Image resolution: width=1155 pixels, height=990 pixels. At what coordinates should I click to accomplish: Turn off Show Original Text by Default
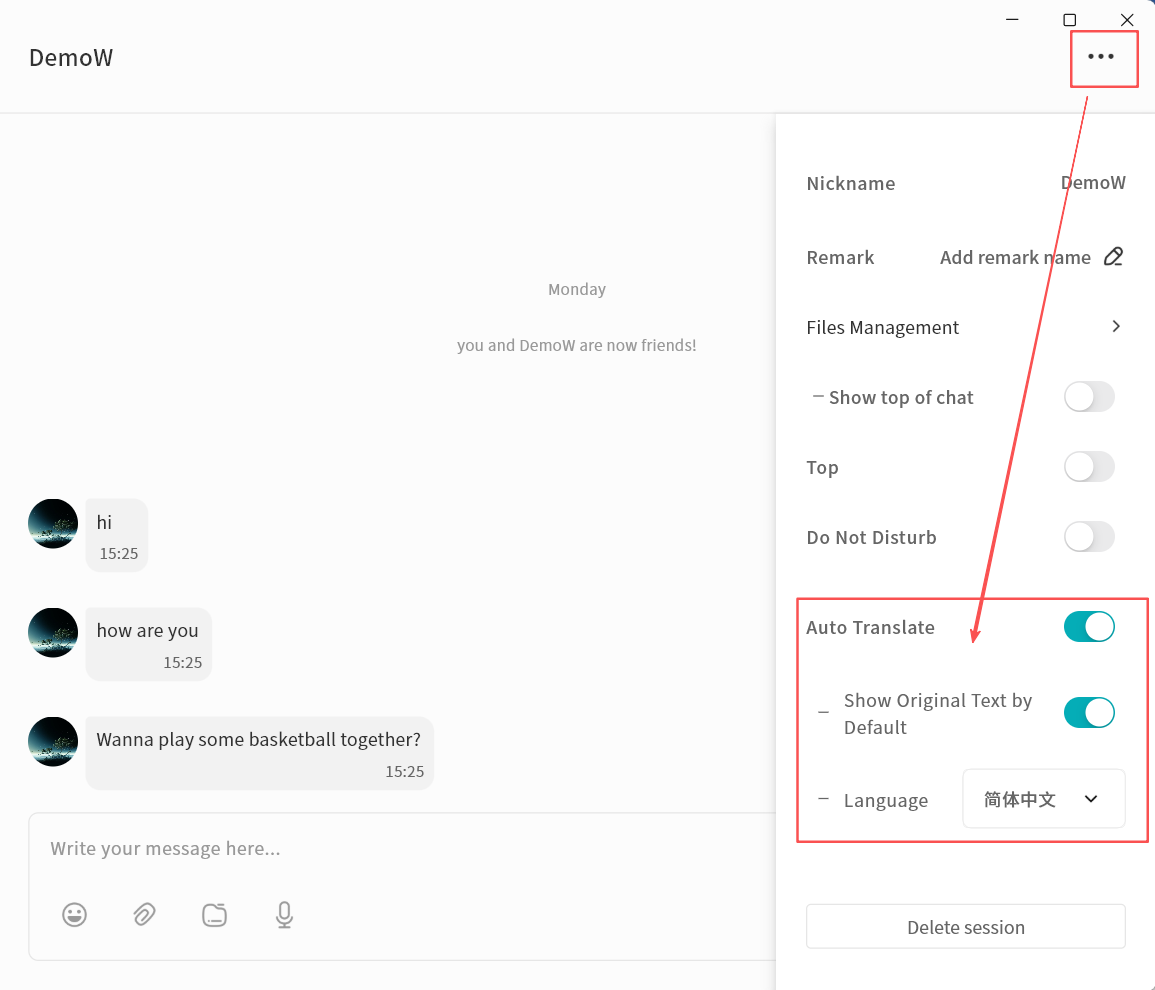point(1088,713)
